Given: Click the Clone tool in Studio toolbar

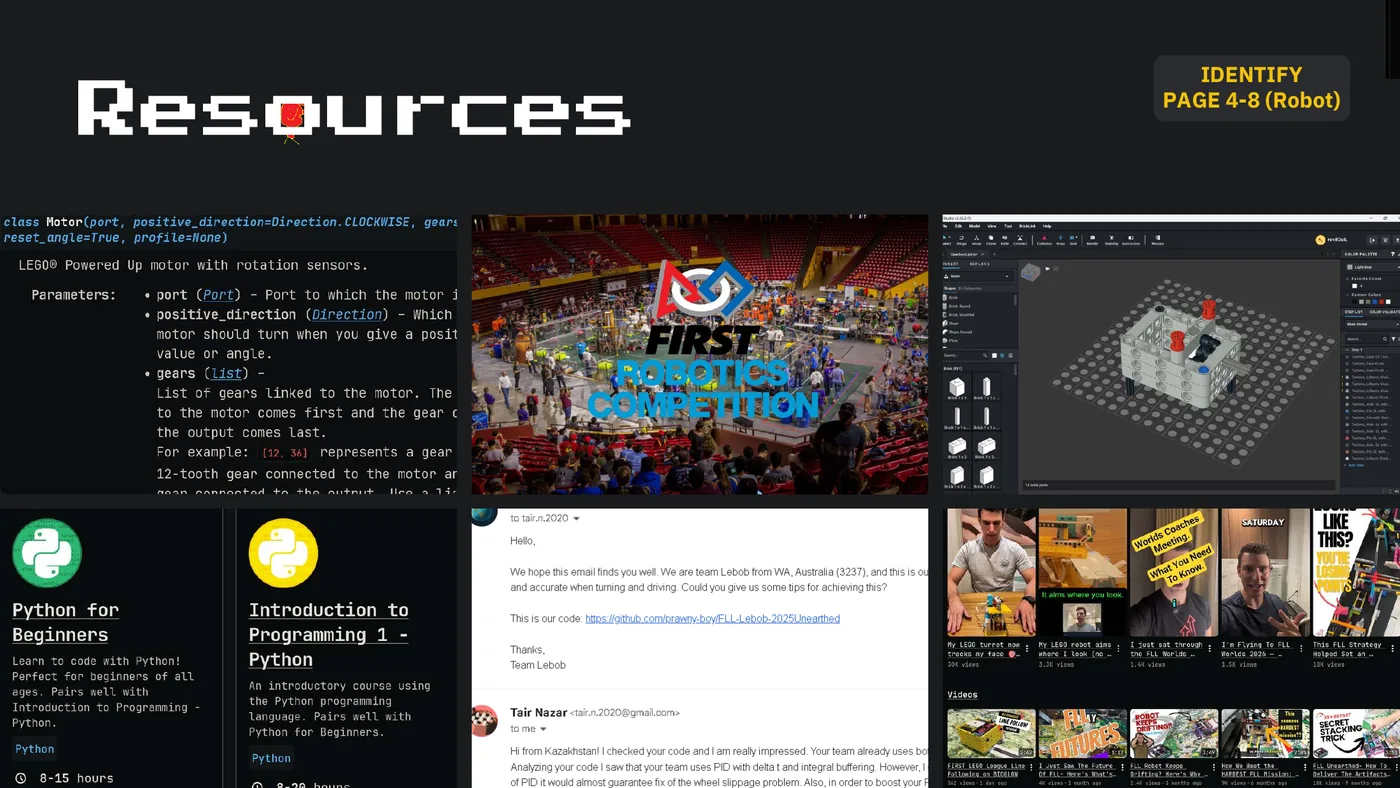Looking at the screenshot, I should (991, 240).
